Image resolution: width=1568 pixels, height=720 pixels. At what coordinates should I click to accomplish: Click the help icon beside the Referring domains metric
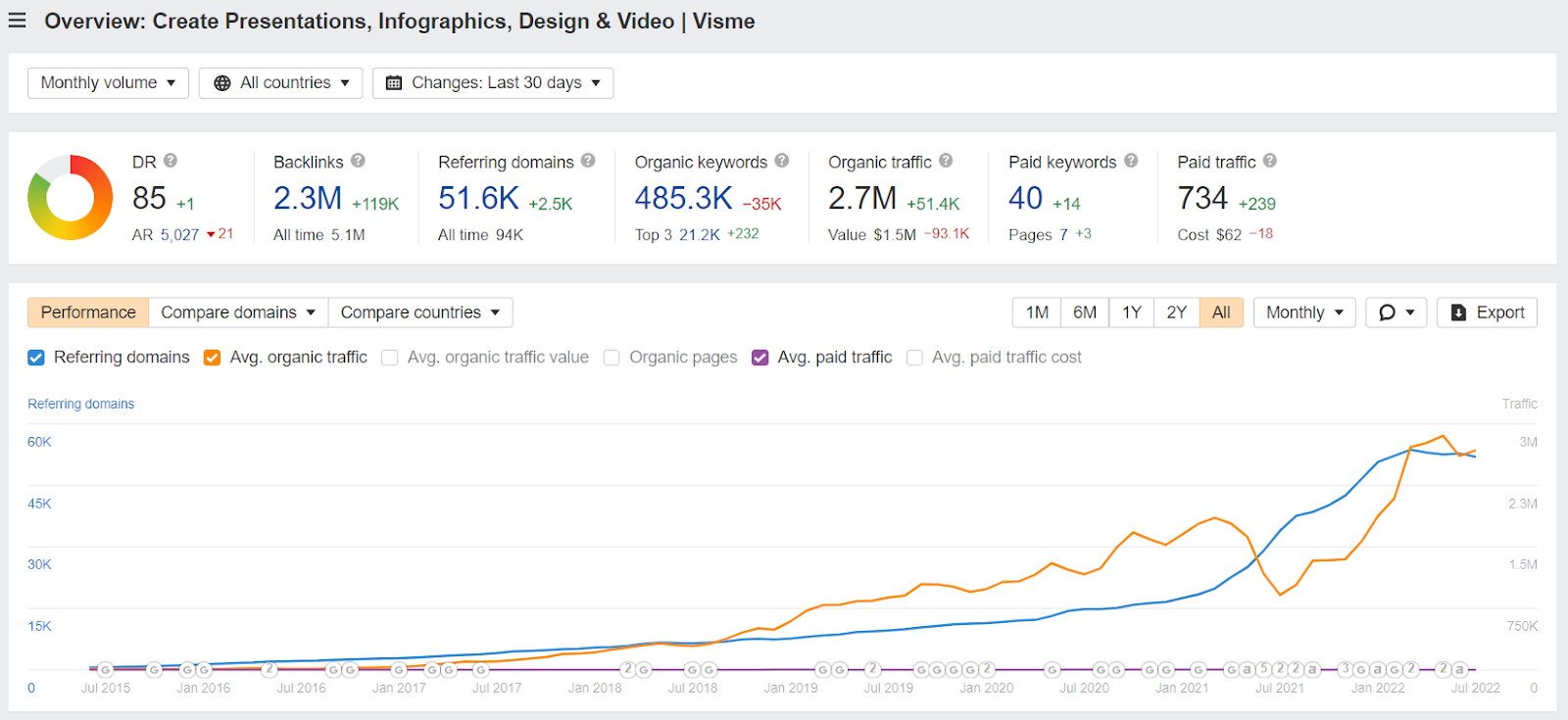click(x=588, y=161)
